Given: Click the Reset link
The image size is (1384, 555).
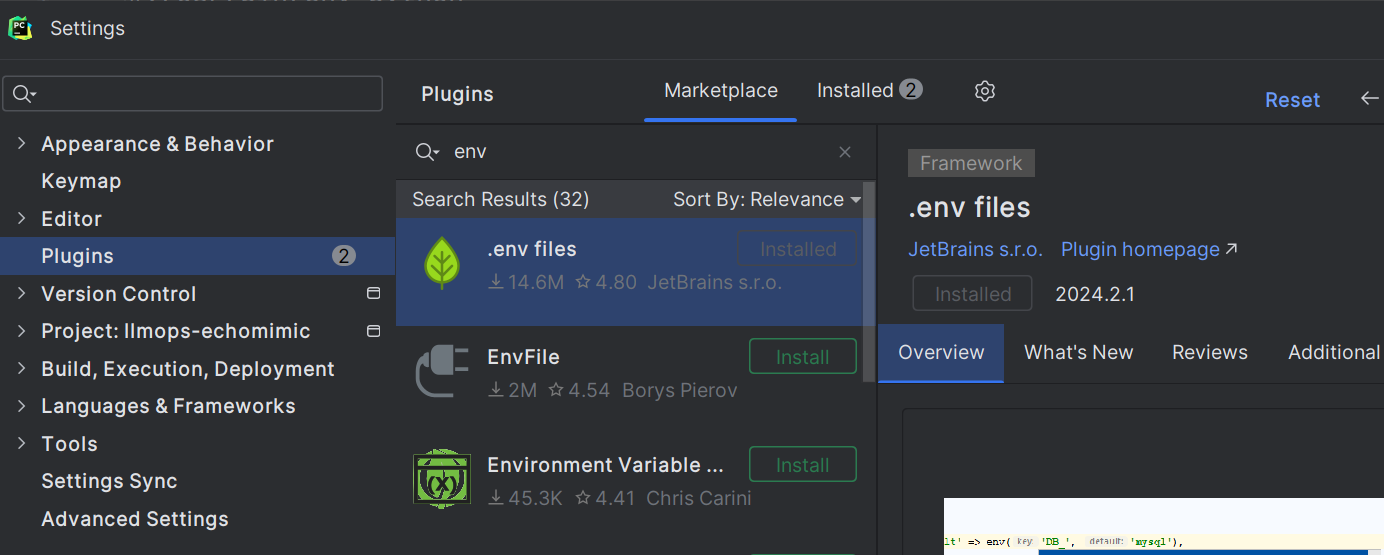Looking at the screenshot, I should coord(1292,100).
